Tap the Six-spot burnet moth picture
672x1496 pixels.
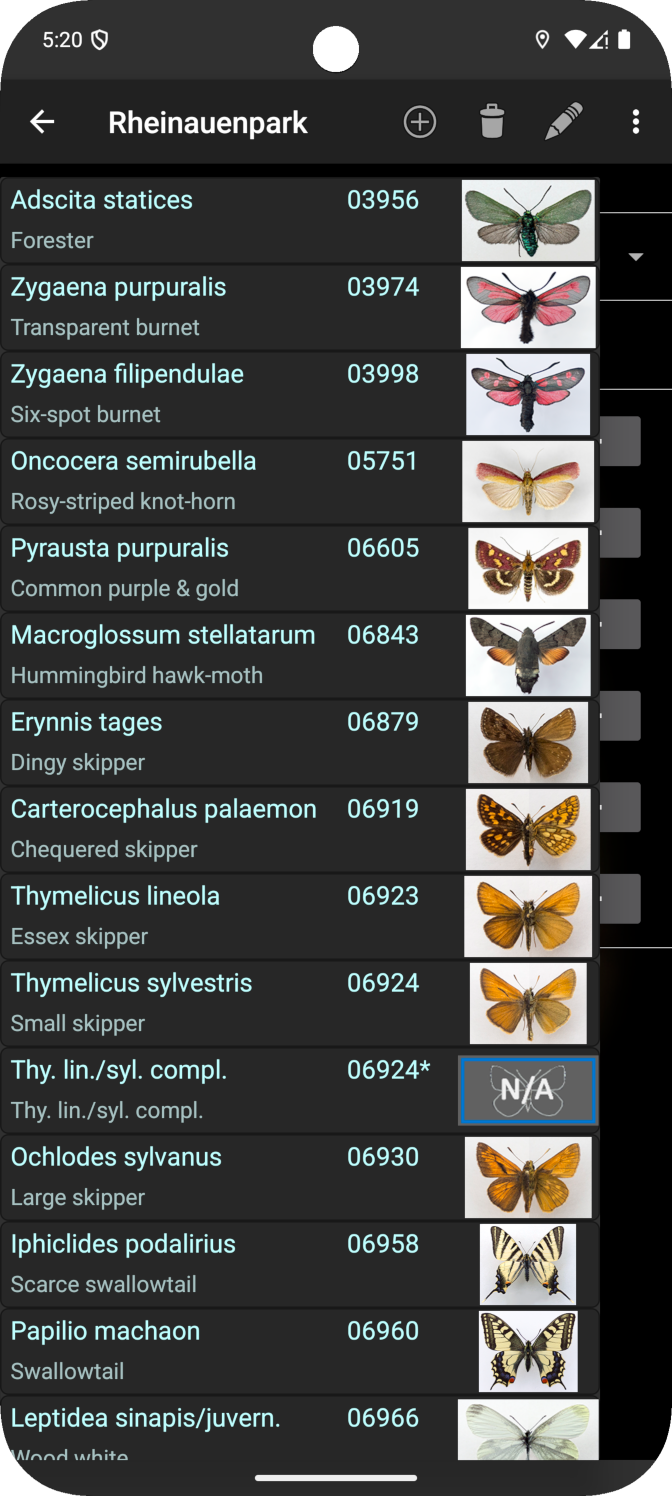coord(528,394)
